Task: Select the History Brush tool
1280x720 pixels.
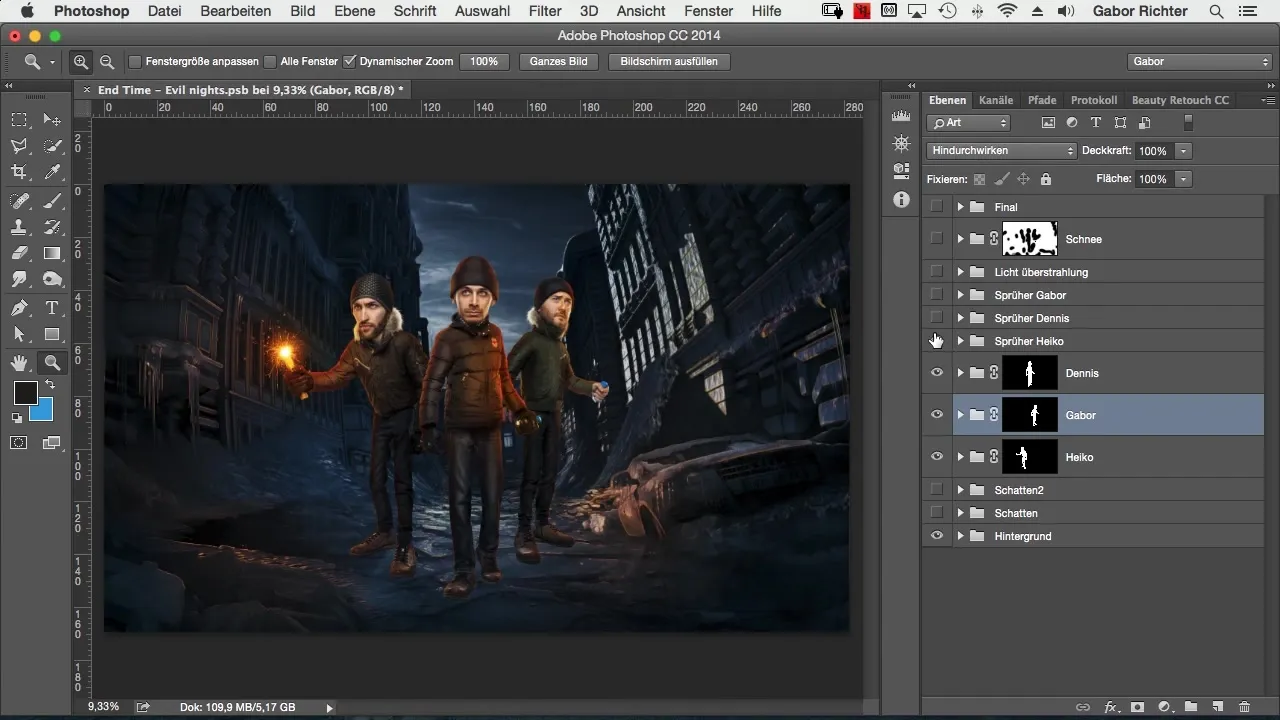Action: tap(53, 227)
